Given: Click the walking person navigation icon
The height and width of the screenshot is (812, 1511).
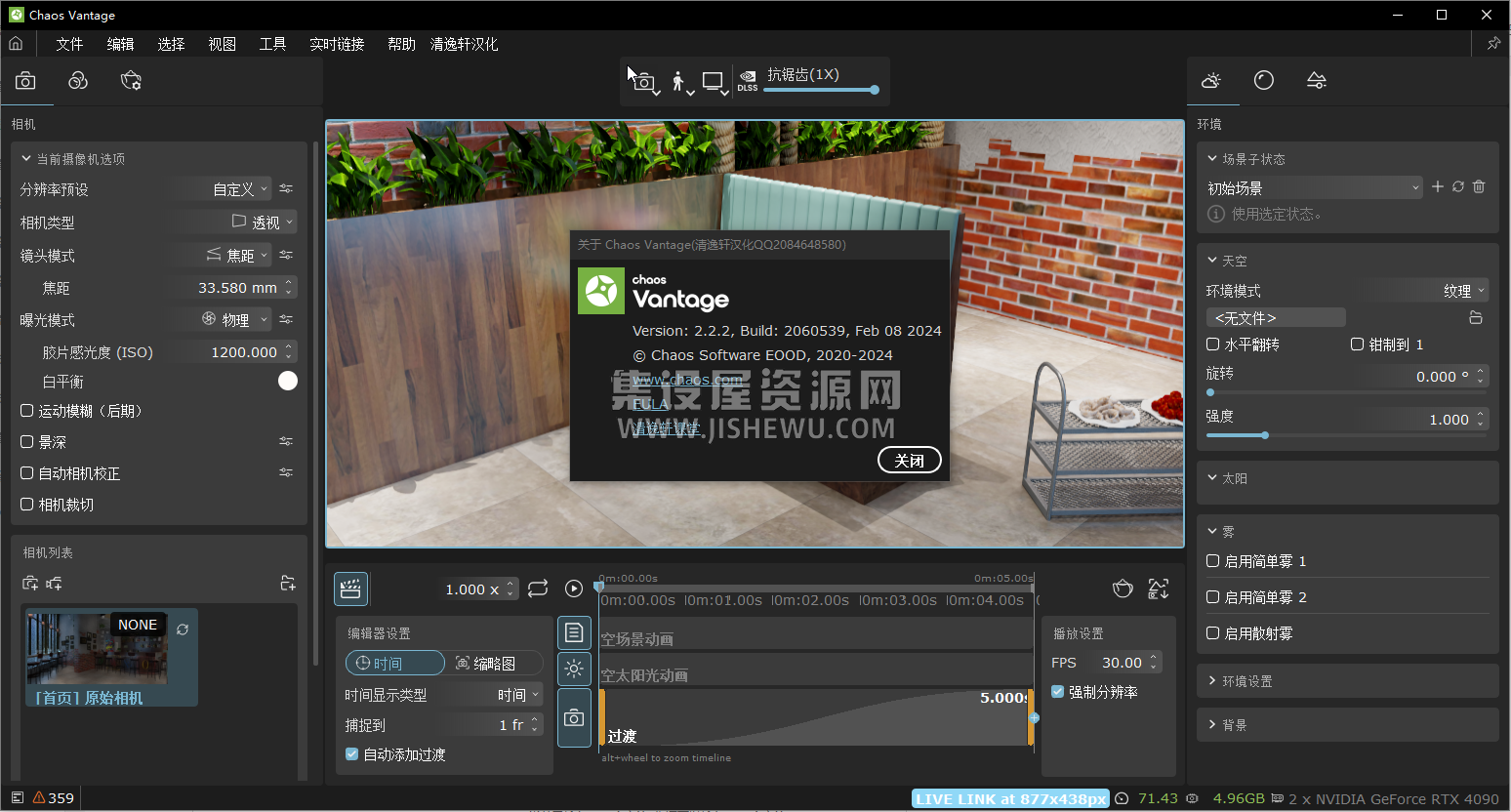Looking at the screenshot, I should tap(679, 82).
